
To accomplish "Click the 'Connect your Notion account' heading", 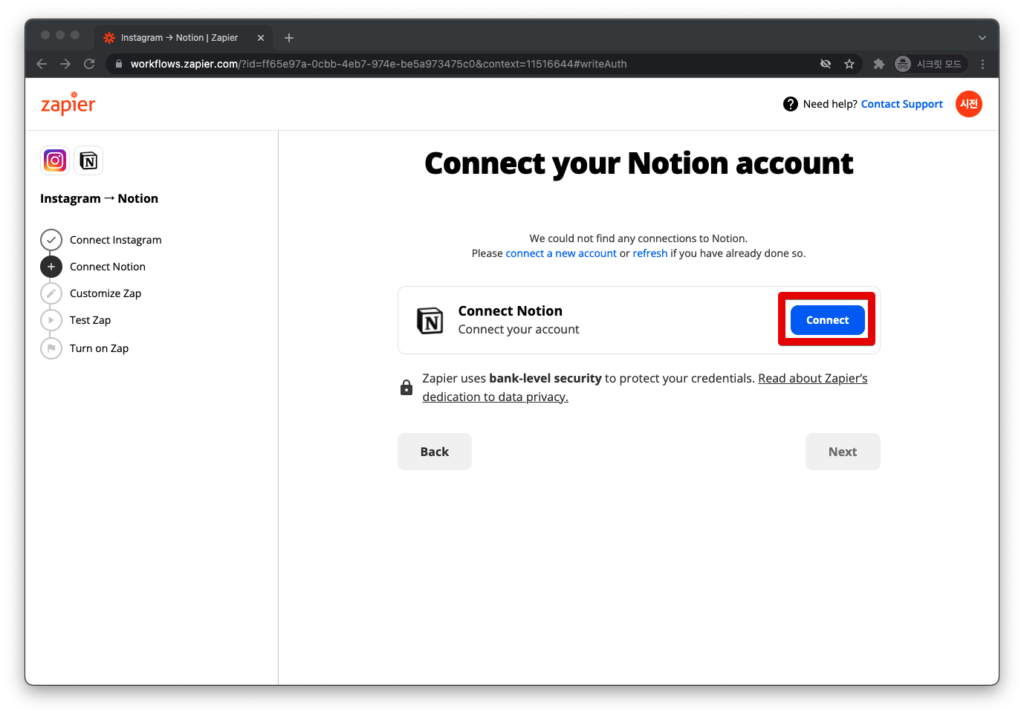I will (x=639, y=163).
